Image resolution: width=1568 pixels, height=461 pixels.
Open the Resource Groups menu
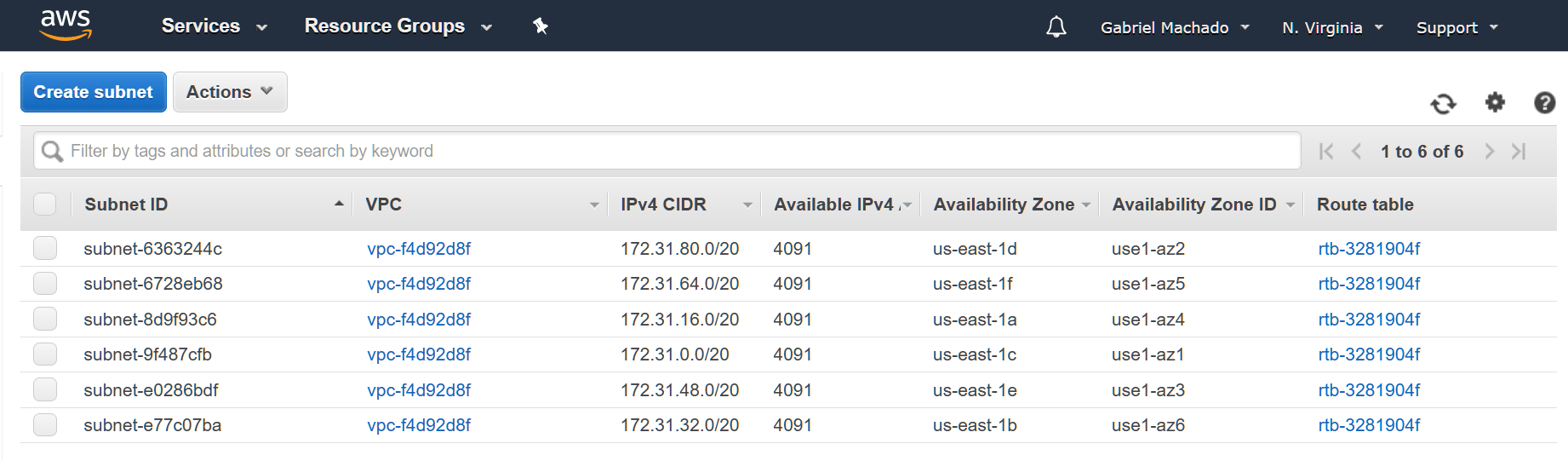tap(398, 26)
